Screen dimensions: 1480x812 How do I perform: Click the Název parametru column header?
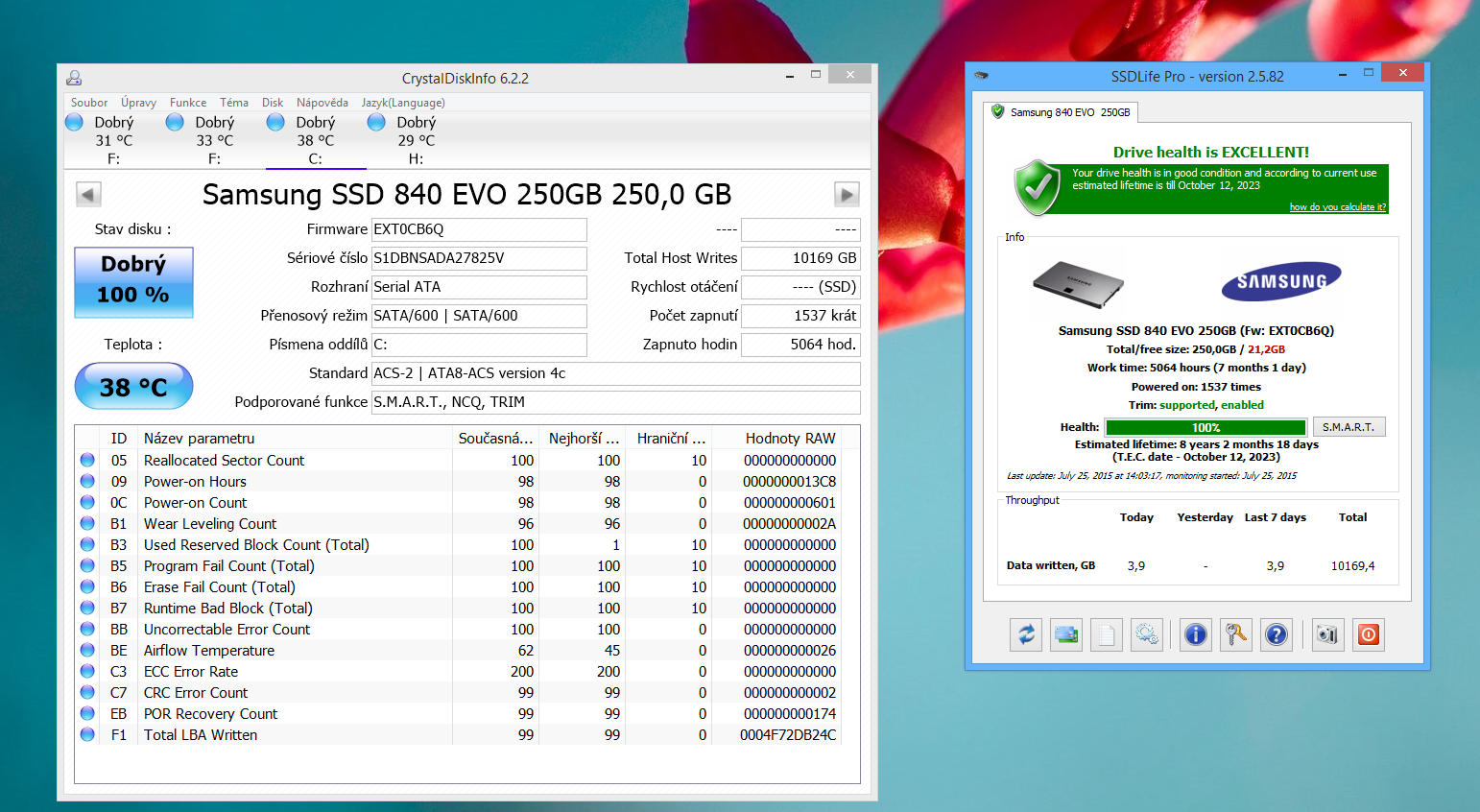(x=295, y=438)
